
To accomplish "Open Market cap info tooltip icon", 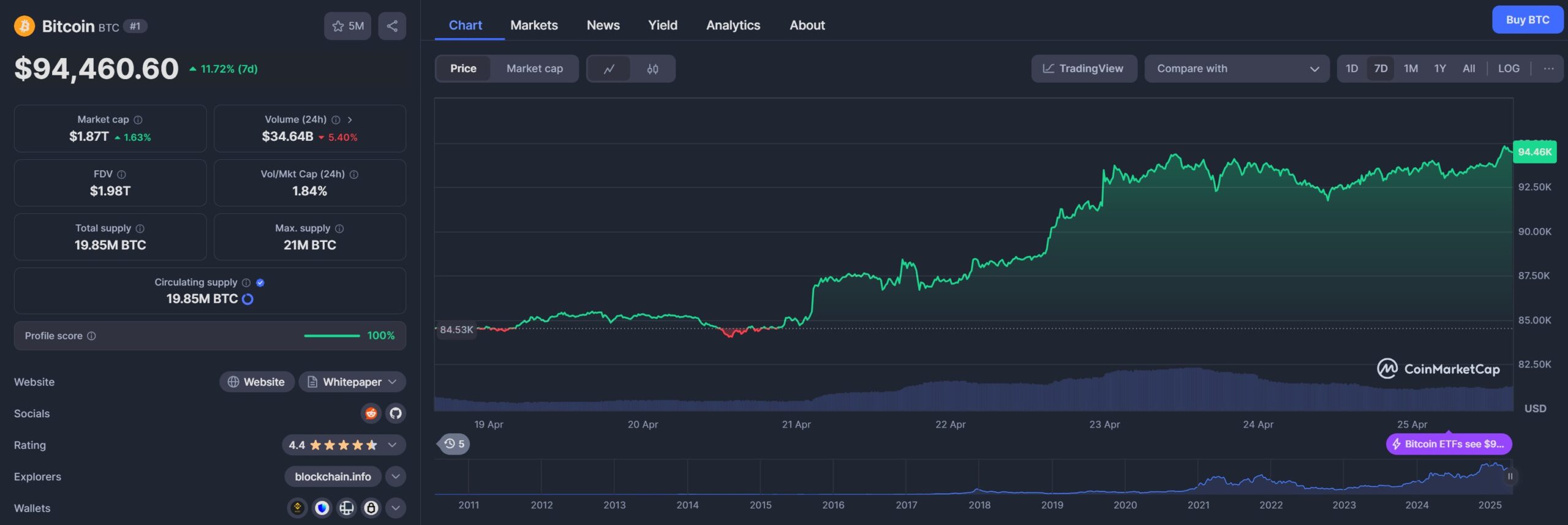I will pos(138,120).
